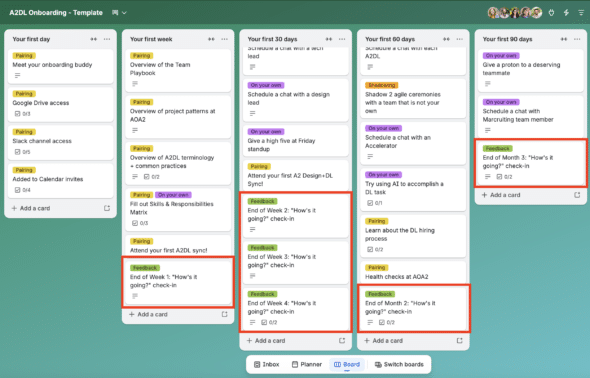This screenshot has height=378, width=590.
Task: Open the Health checks at AOA2 card
Action: tap(413, 272)
